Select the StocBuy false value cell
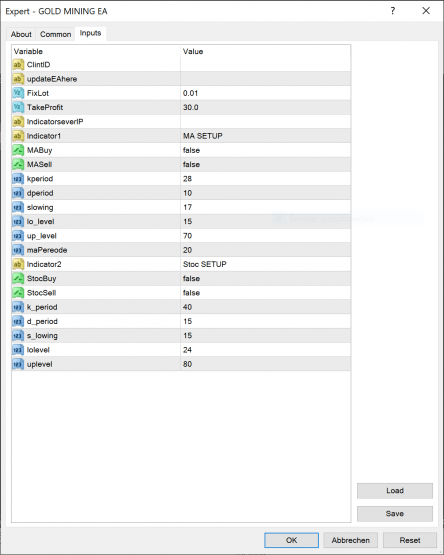This screenshot has width=444, height=555. click(266, 279)
